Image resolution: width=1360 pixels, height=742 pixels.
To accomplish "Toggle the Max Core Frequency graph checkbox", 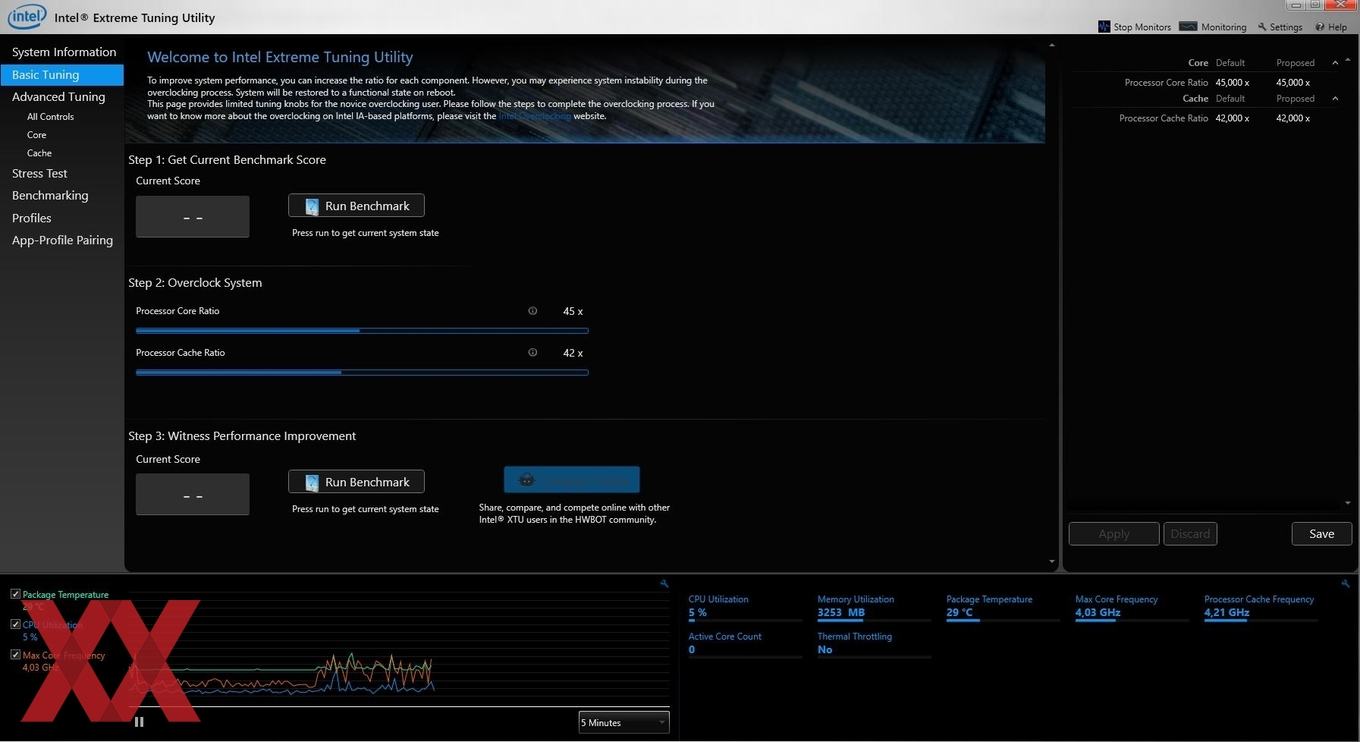I will pos(15,655).
